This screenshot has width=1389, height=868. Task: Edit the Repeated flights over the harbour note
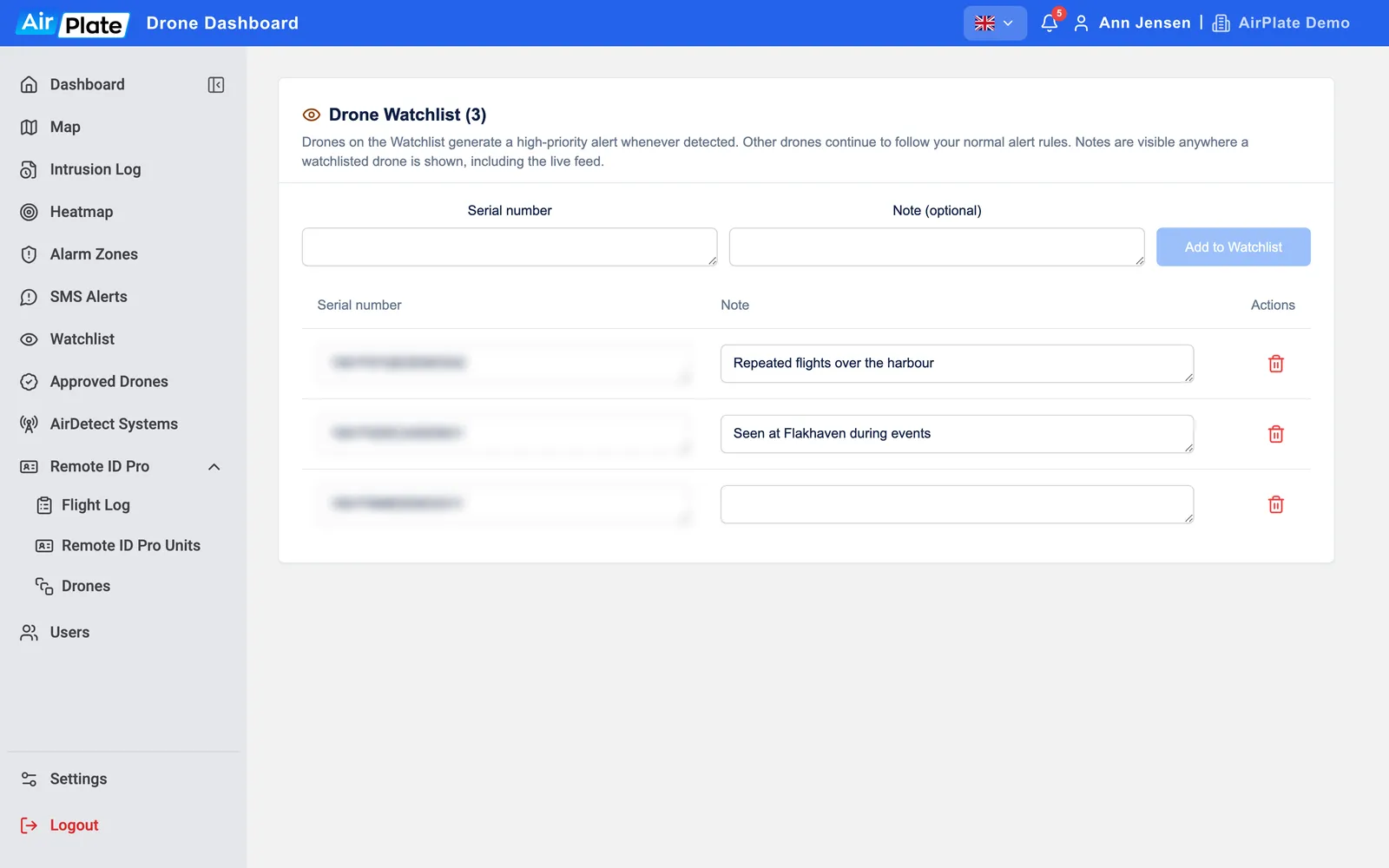957,364
